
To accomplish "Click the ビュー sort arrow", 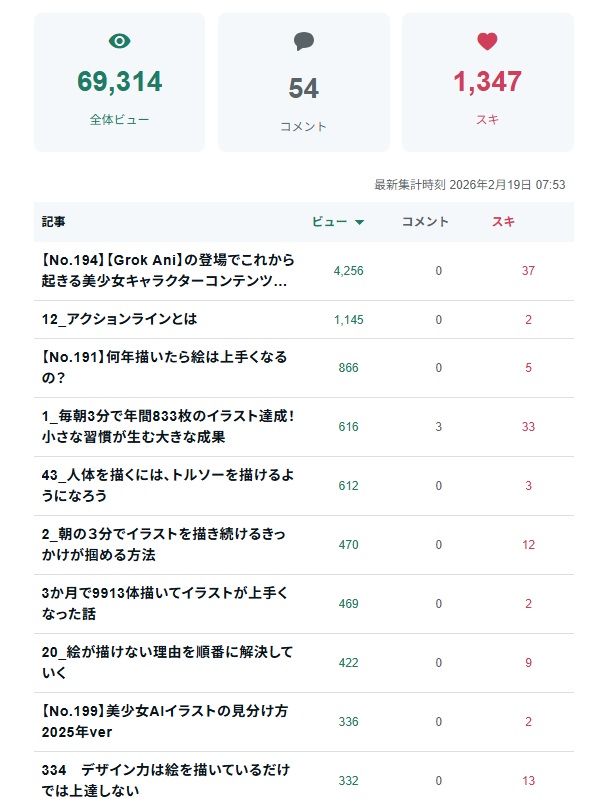I will (359, 222).
